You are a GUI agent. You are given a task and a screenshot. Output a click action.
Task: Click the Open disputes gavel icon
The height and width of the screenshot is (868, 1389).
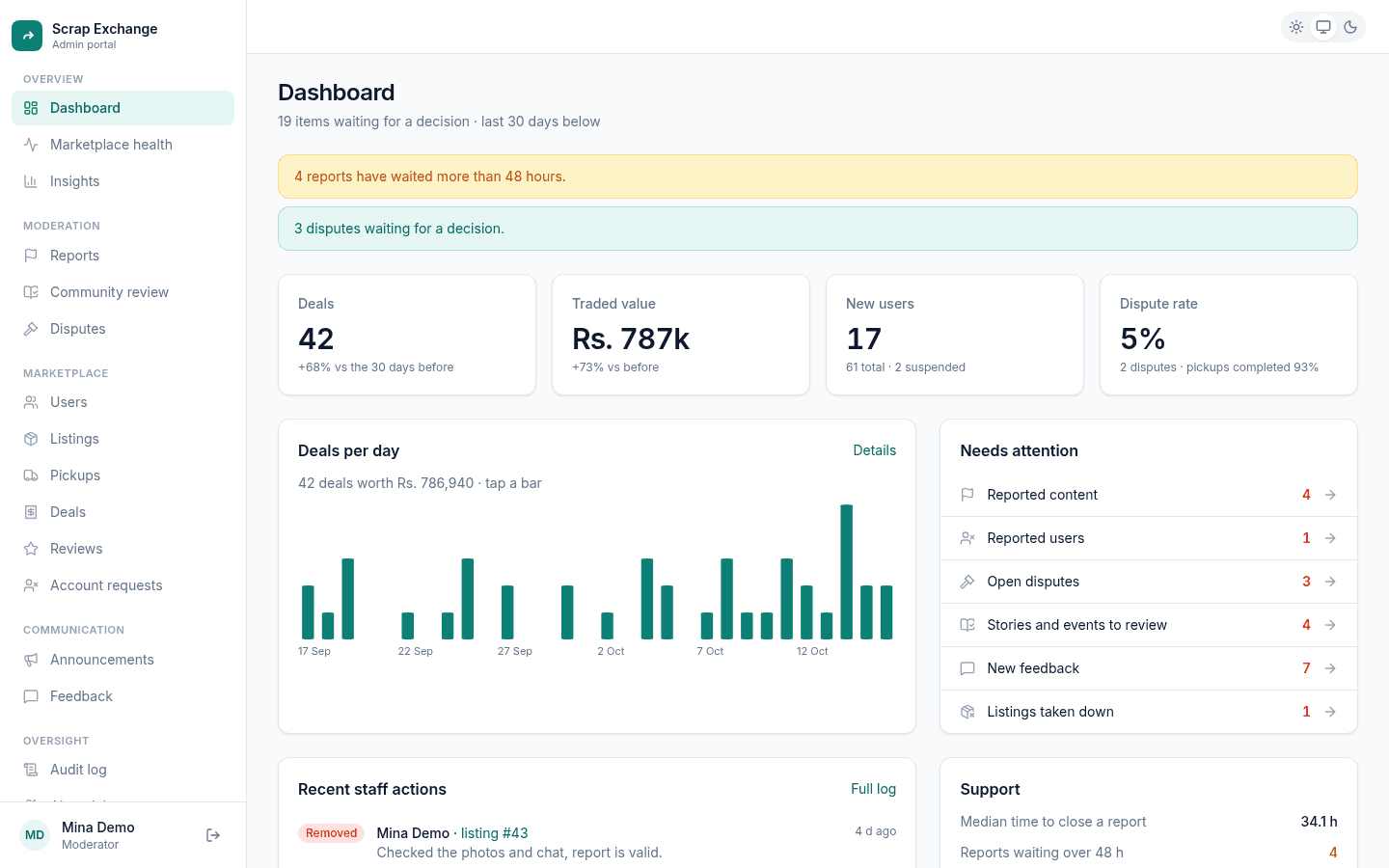point(967,582)
